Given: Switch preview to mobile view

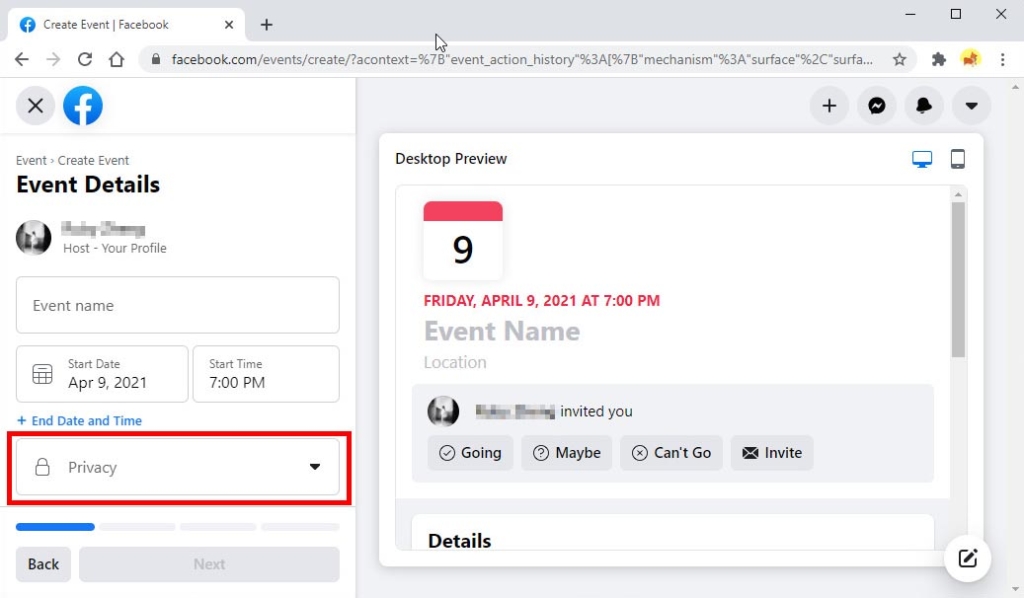Looking at the screenshot, I should (x=957, y=158).
